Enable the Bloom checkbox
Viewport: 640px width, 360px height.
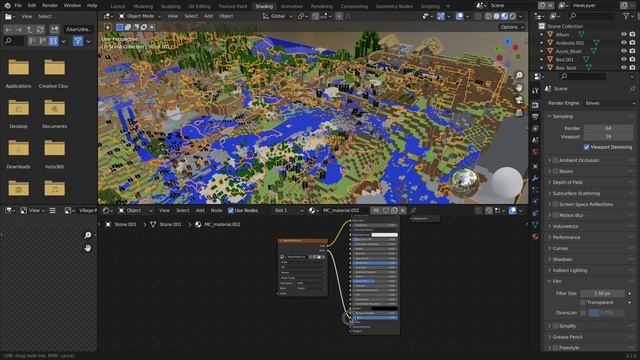555,171
